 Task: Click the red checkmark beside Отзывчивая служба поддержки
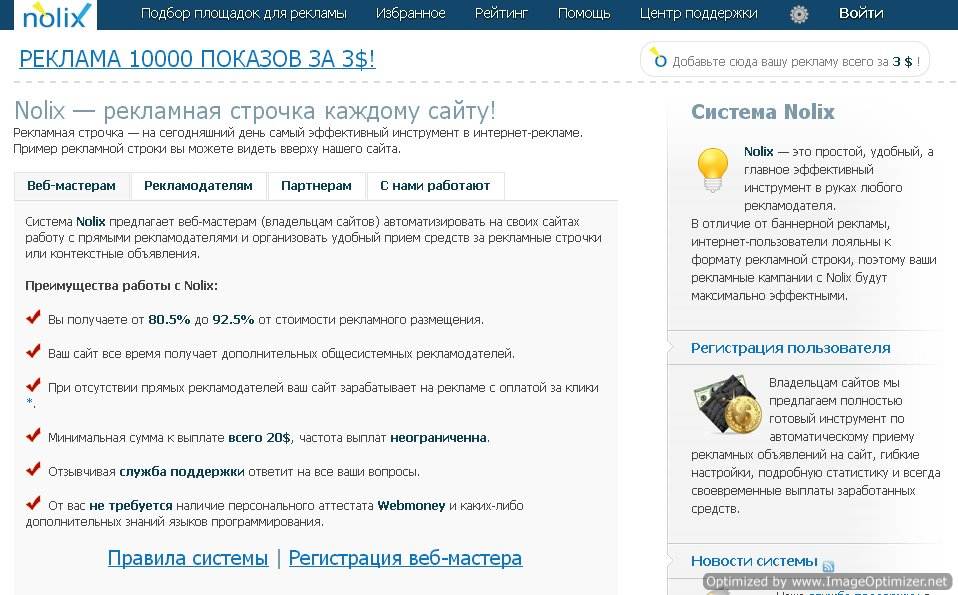pos(33,469)
